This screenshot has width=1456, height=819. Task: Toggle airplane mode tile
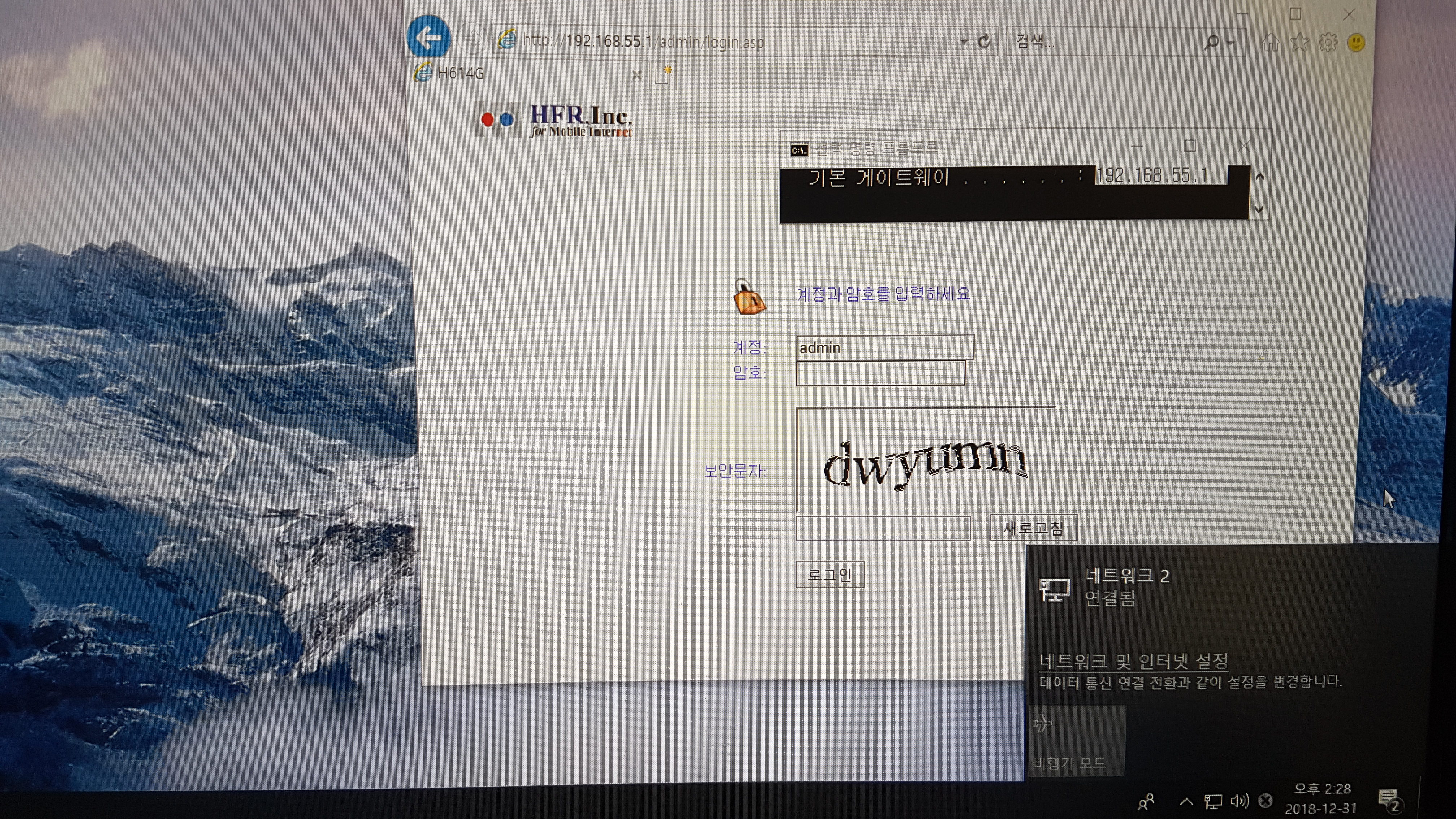pos(1076,741)
